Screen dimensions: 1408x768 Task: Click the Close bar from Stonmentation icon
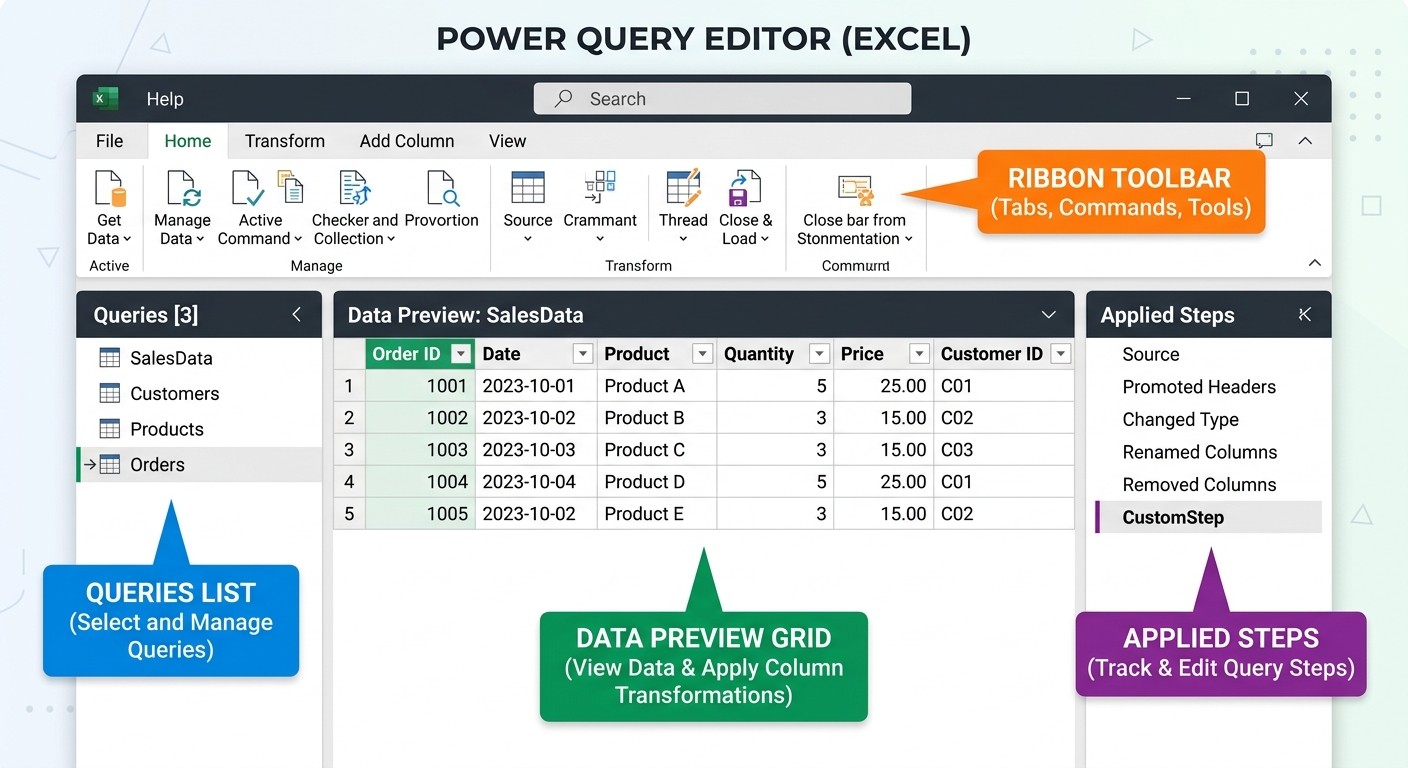(856, 190)
